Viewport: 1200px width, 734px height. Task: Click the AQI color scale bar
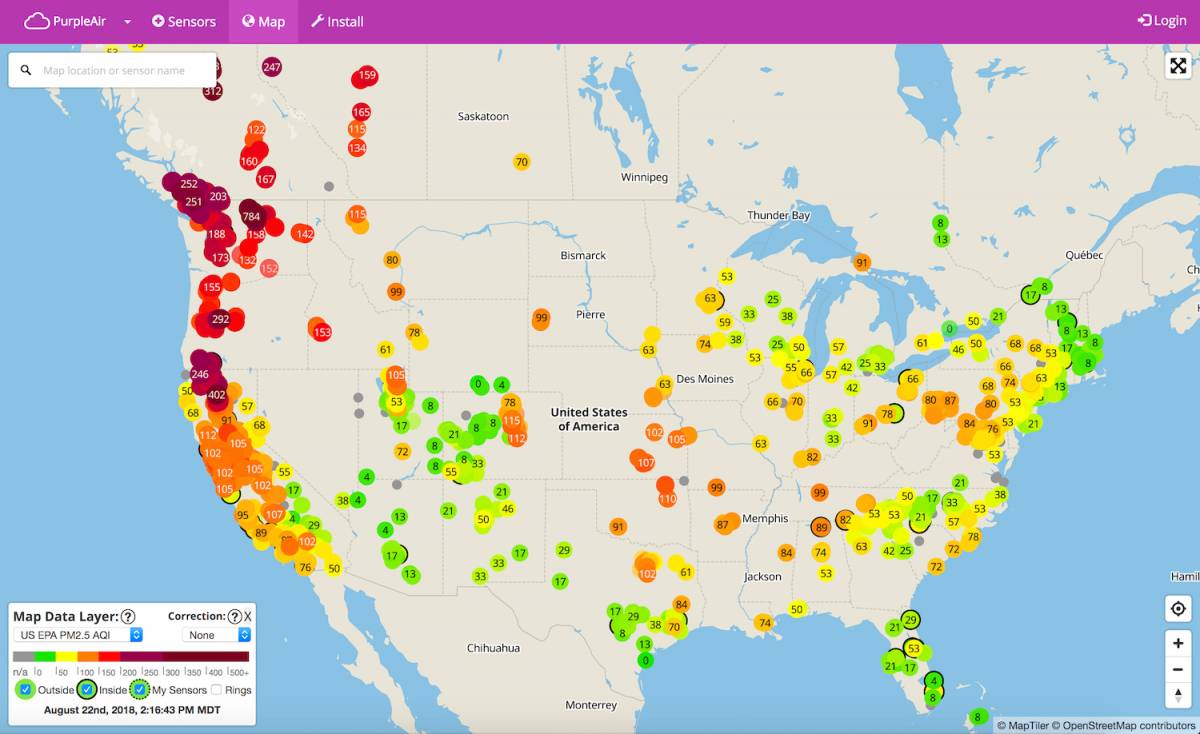pos(130,655)
